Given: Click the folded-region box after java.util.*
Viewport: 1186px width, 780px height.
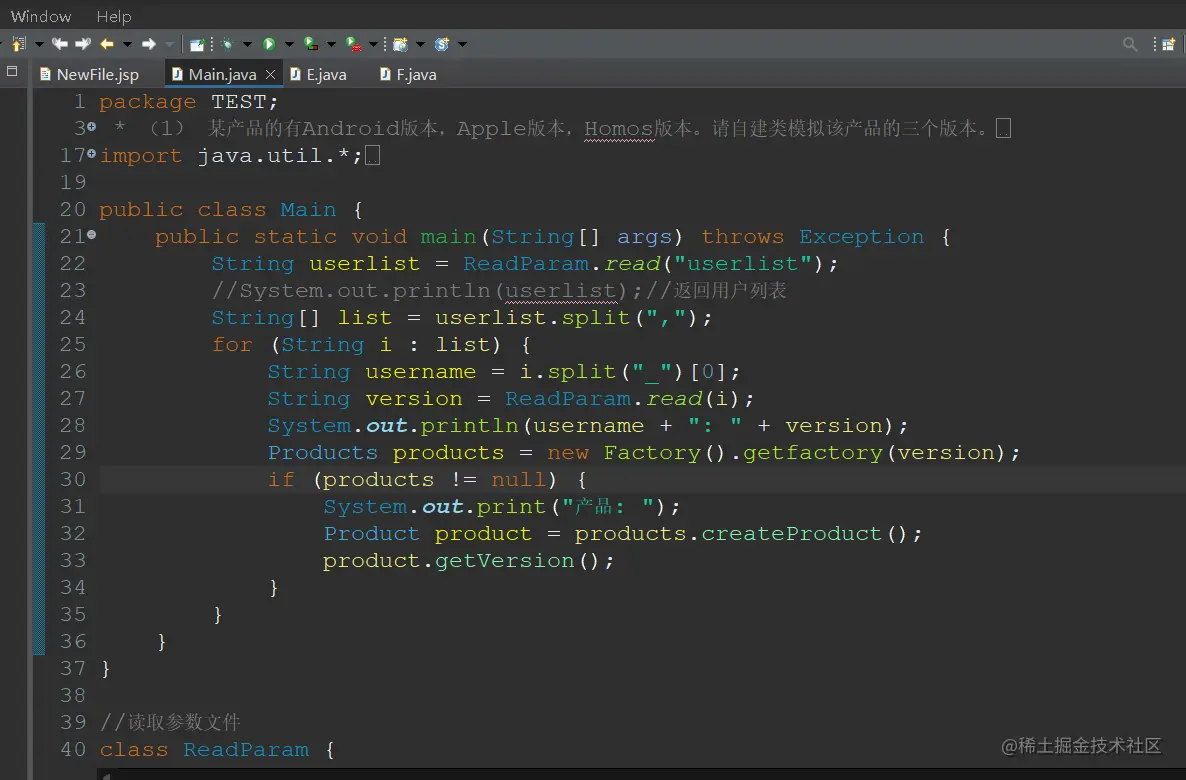Looking at the screenshot, I should (x=372, y=156).
